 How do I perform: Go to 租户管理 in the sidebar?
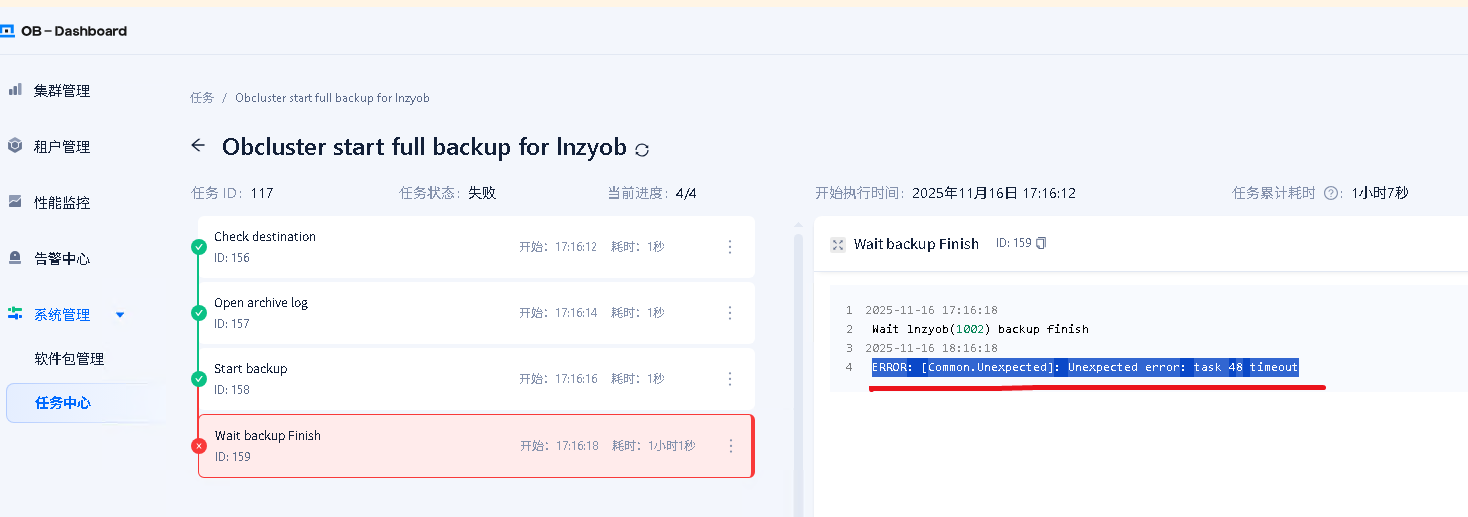62,147
